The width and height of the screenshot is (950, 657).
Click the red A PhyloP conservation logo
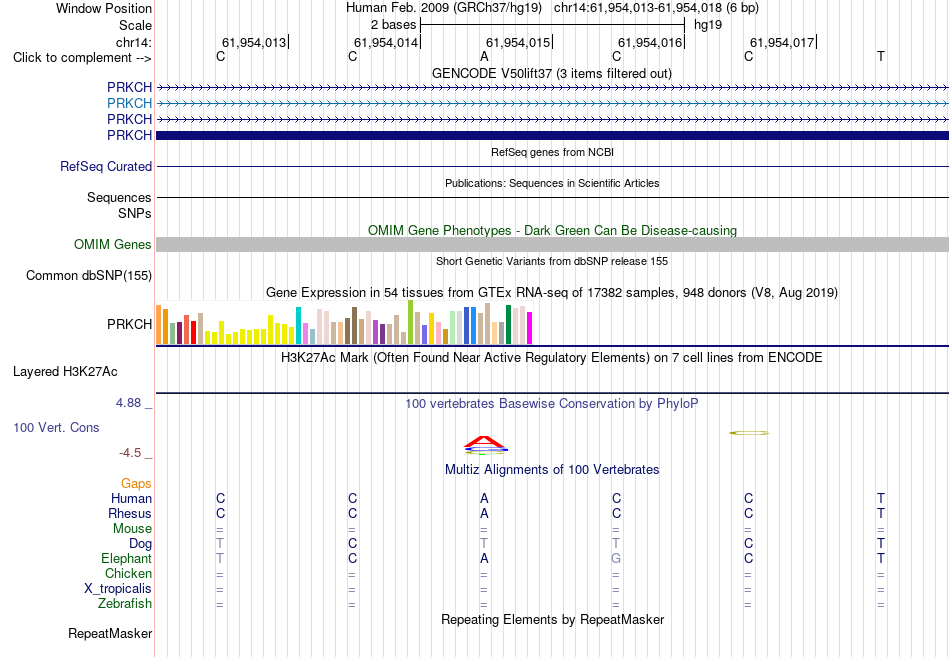pos(485,442)
